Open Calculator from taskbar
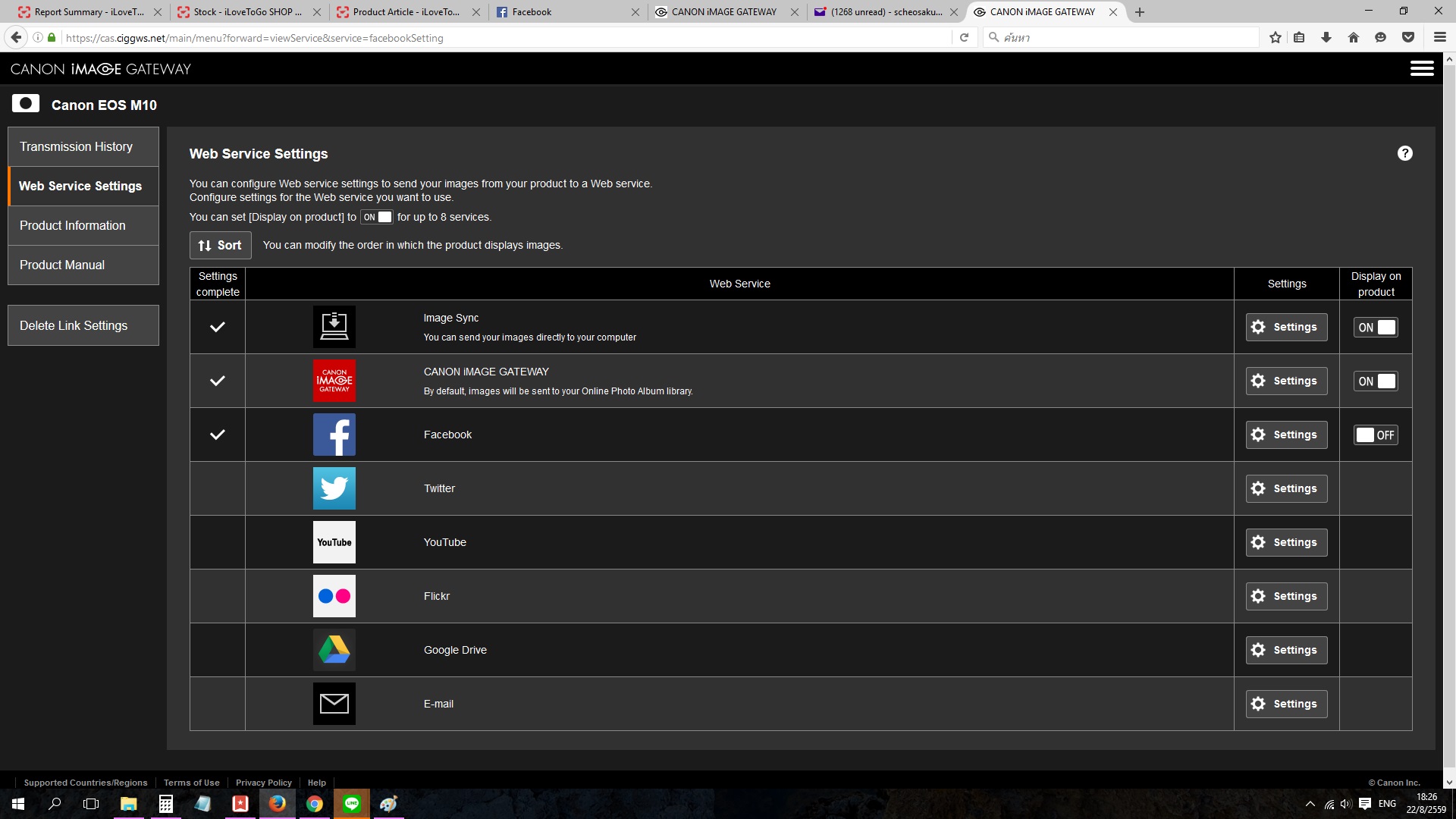 click(x=166, y=804)
